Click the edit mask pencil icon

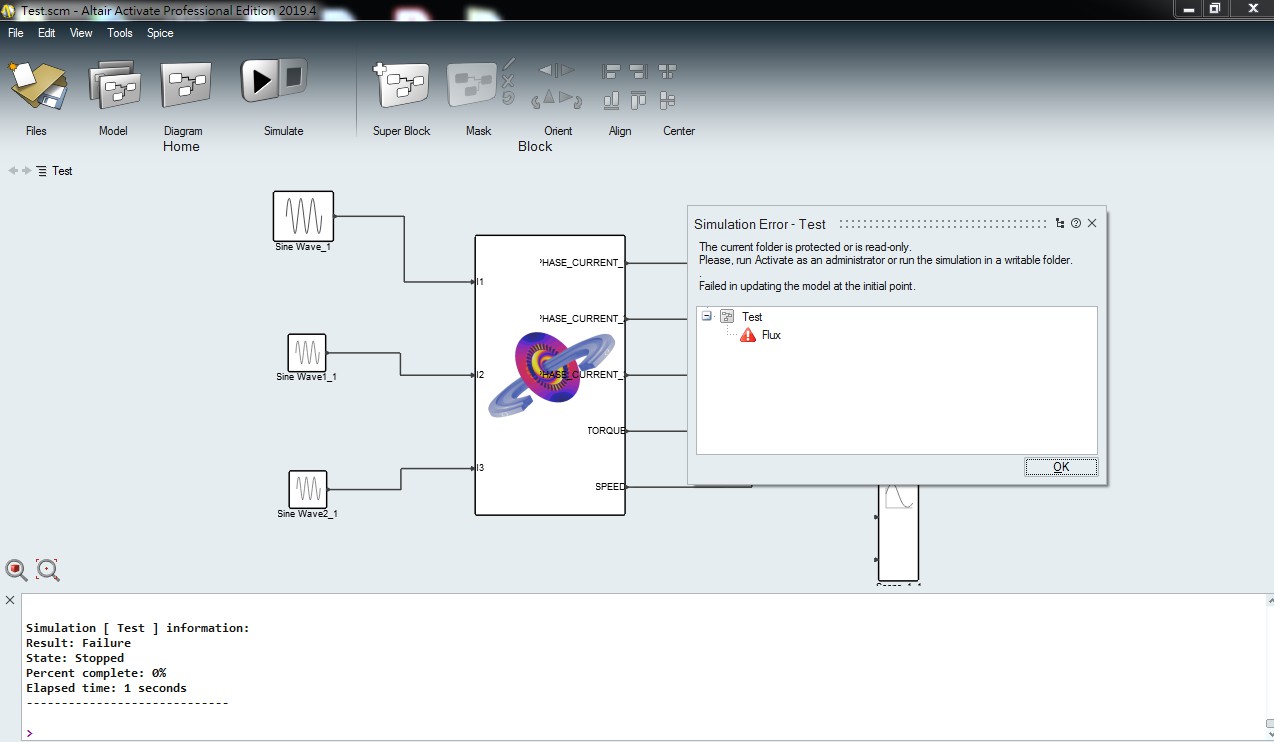(x=508, y=64)
